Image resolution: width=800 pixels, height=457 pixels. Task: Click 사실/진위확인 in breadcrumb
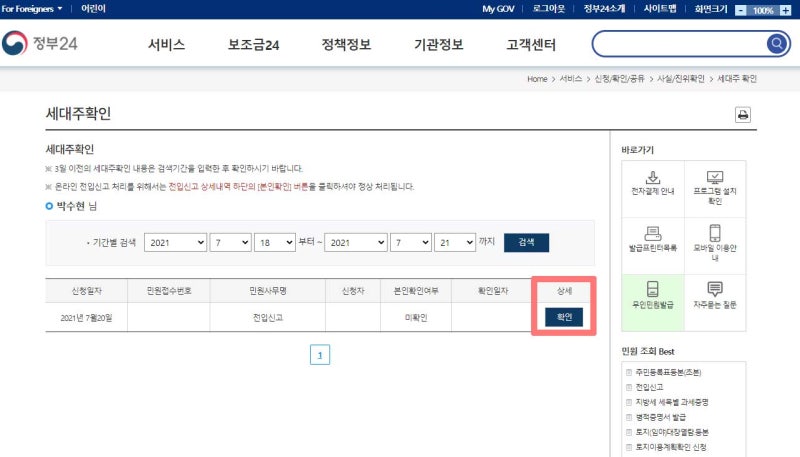pyautogui.click(x=681, y=79)
